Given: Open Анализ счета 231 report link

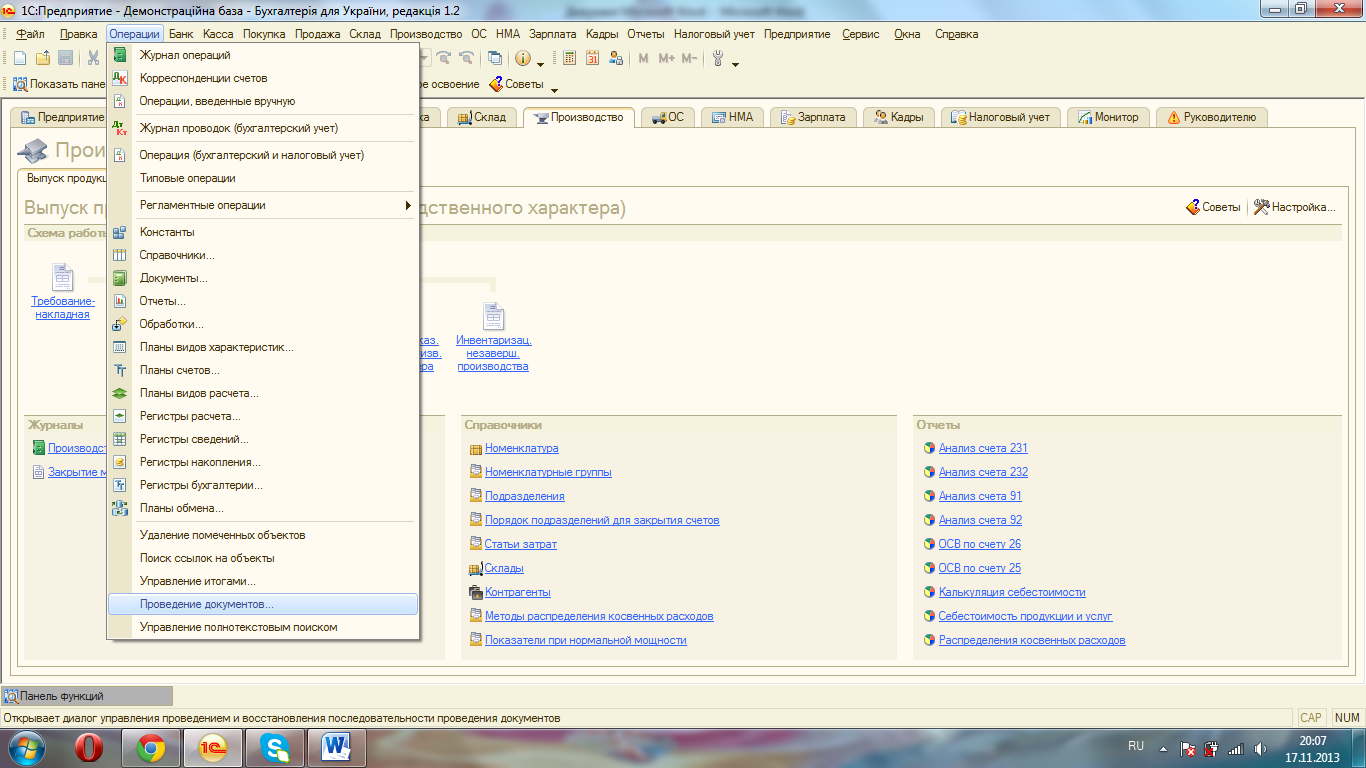Looking at the screenshot, I should [x=983, y=448].
